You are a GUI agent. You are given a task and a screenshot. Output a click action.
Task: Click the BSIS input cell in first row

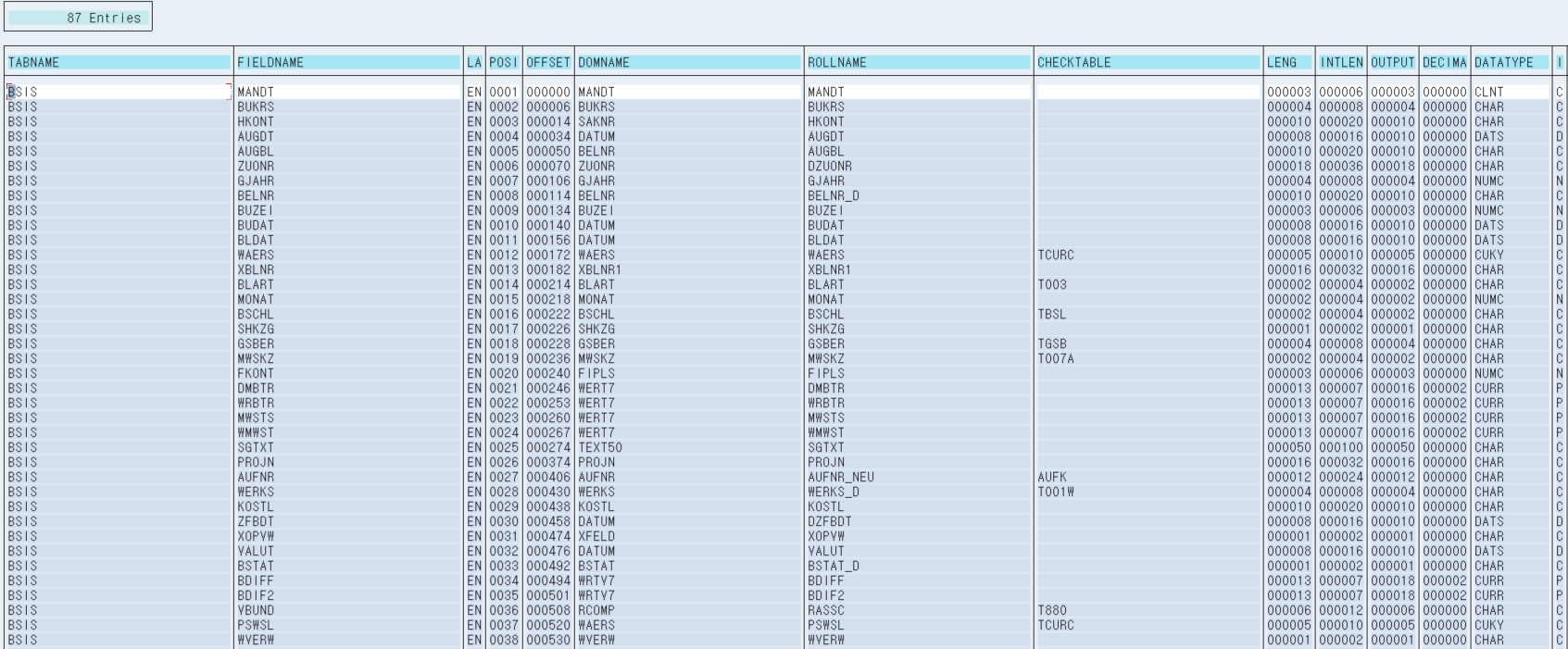point(119,92)
